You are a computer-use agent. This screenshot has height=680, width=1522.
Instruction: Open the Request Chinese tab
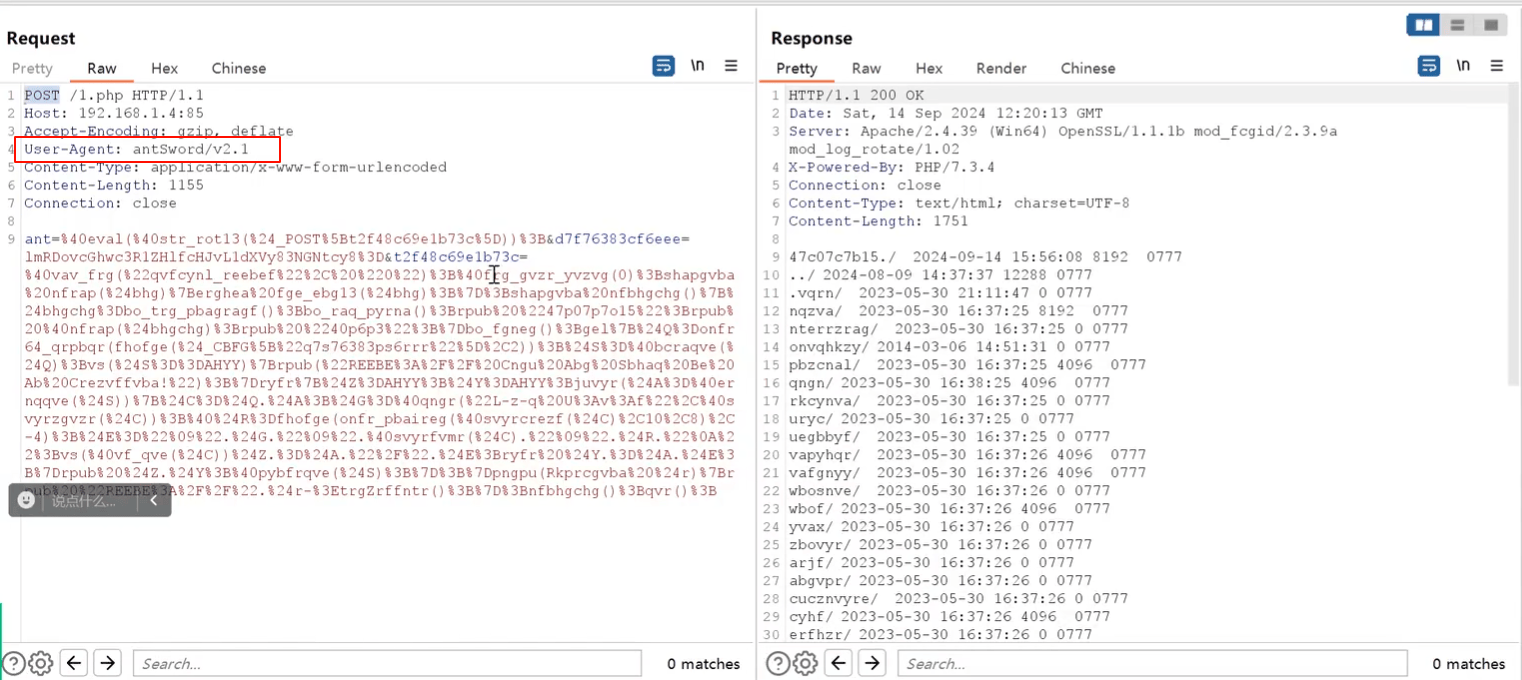[x=239, y=68]
